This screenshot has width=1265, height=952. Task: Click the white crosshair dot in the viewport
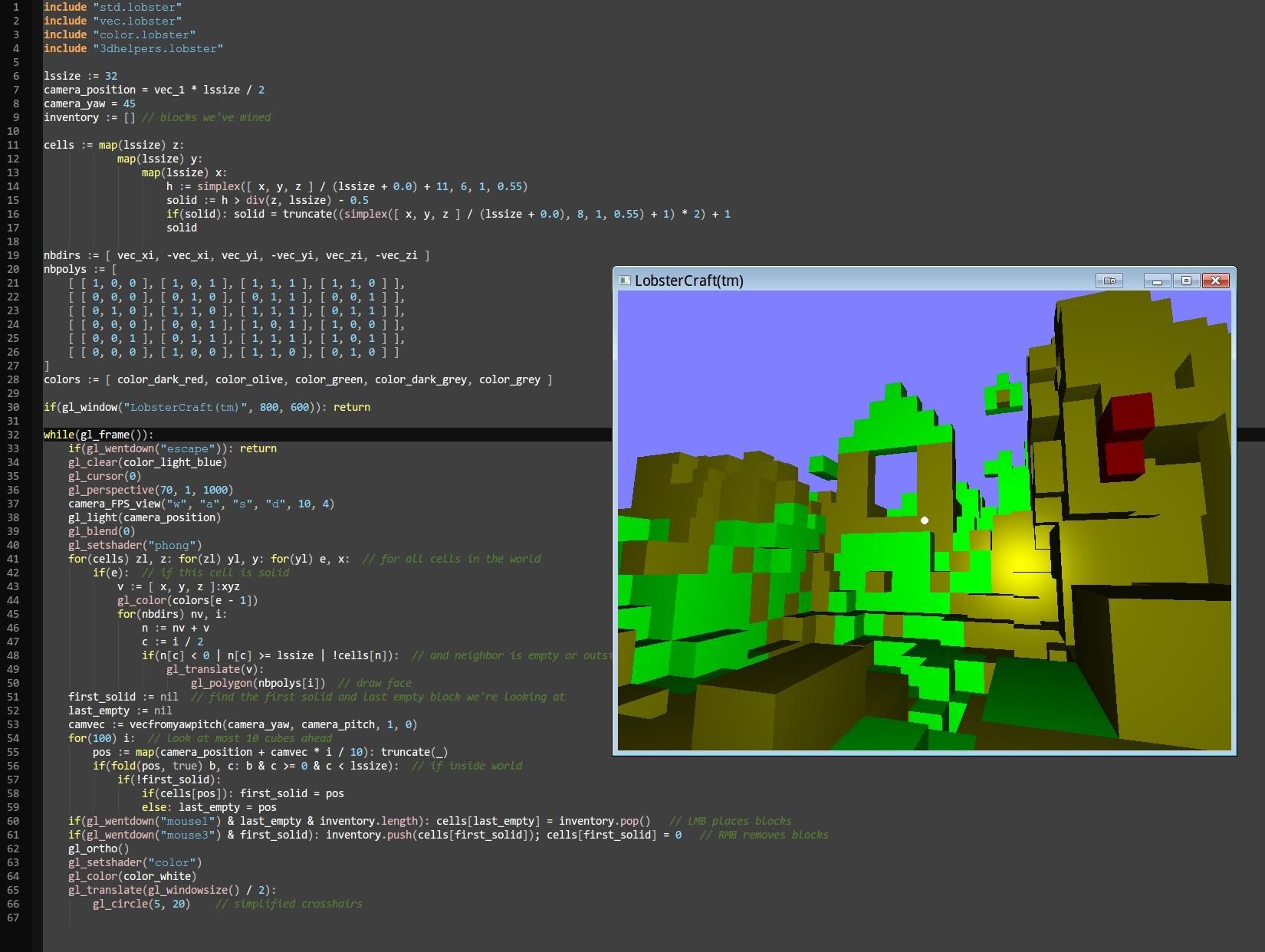(x=925, y=520)
